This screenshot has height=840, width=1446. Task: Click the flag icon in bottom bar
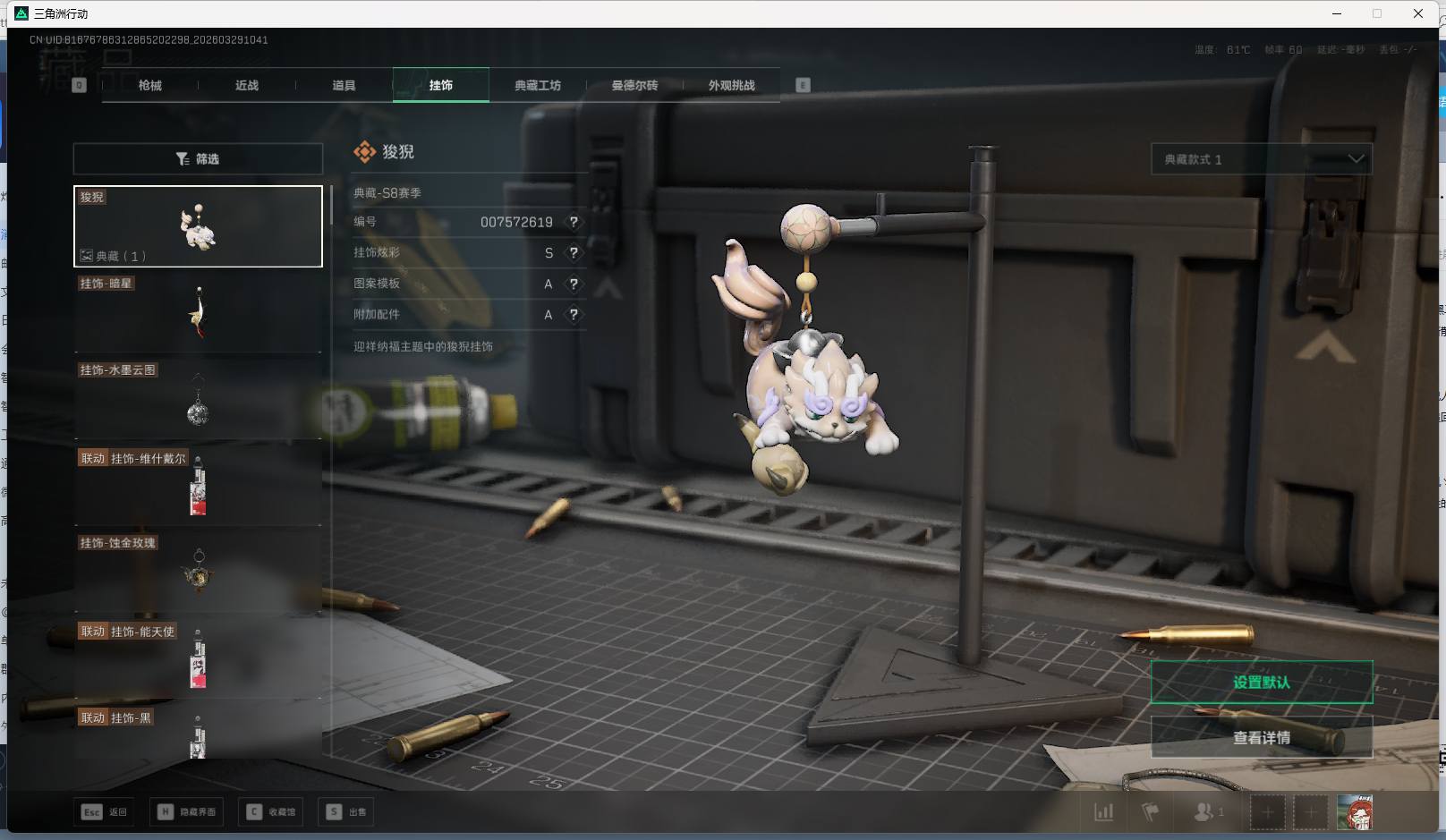1151,812
